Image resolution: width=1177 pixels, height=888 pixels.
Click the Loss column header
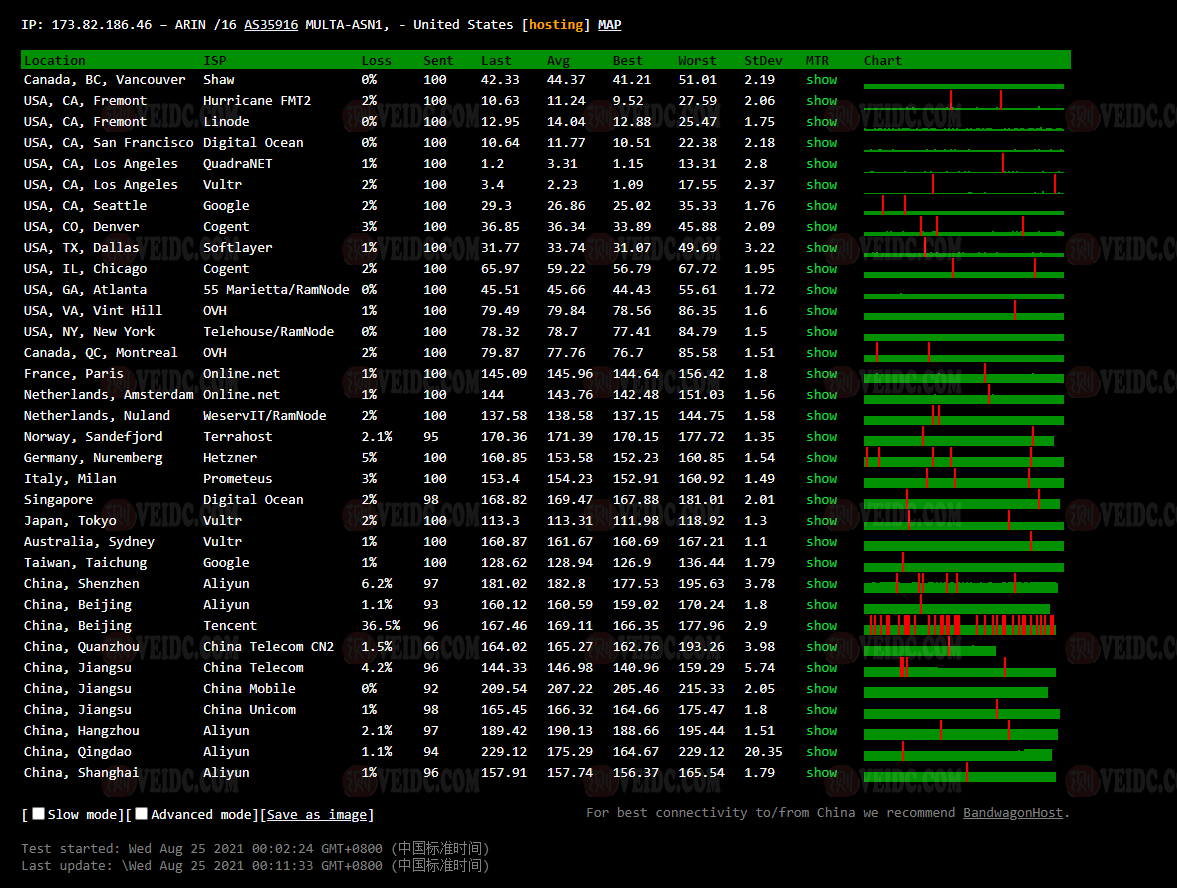[376, 61]
